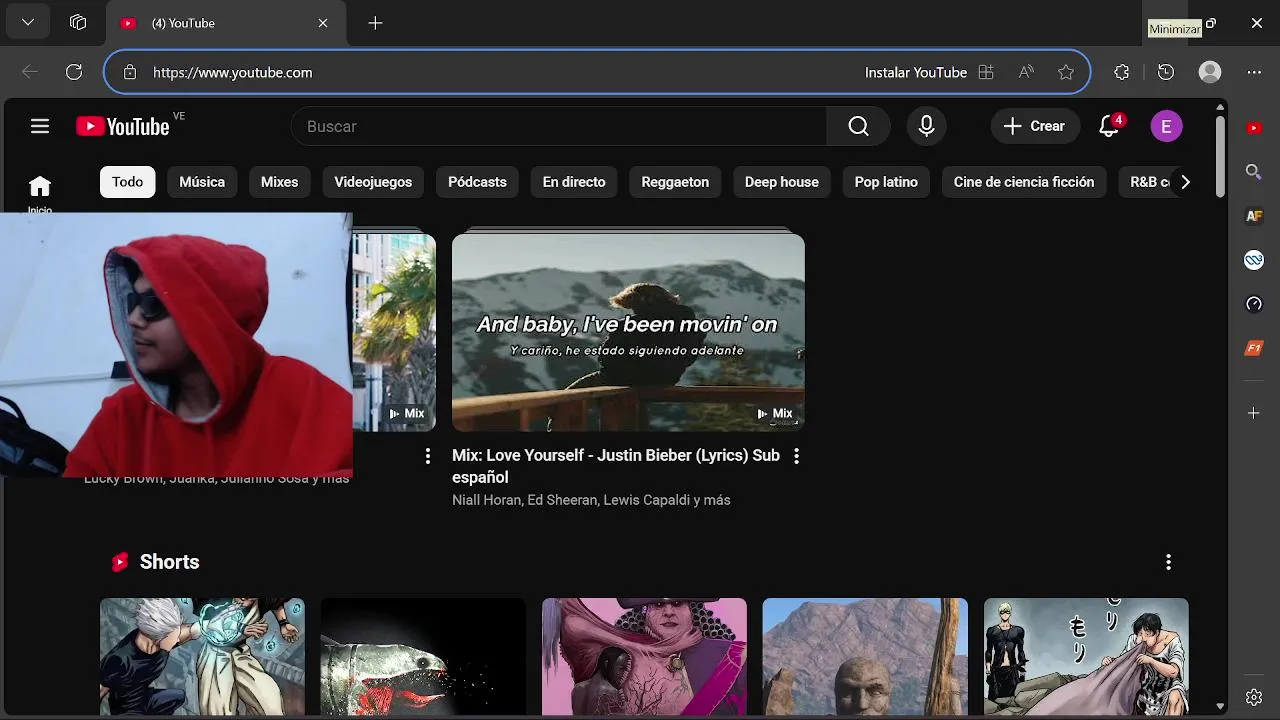The height and width of the screenshot is (720, 1280).
Task: Focus the Buscar search field
Action: click(x=559, y=126)
